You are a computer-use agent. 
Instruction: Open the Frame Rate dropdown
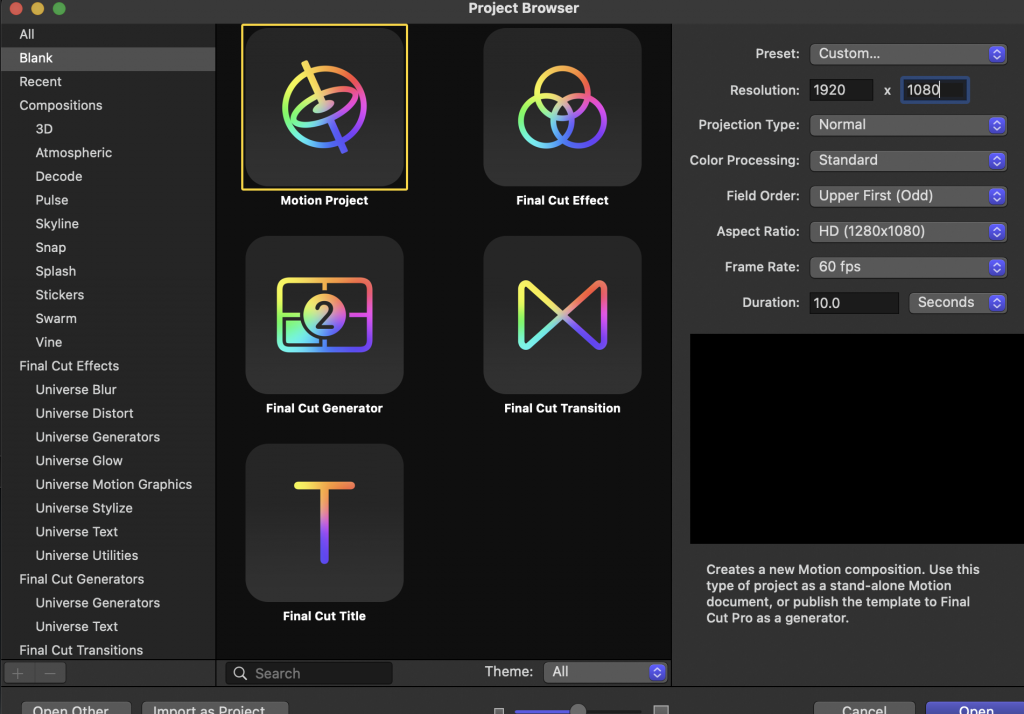click(908, 267)
